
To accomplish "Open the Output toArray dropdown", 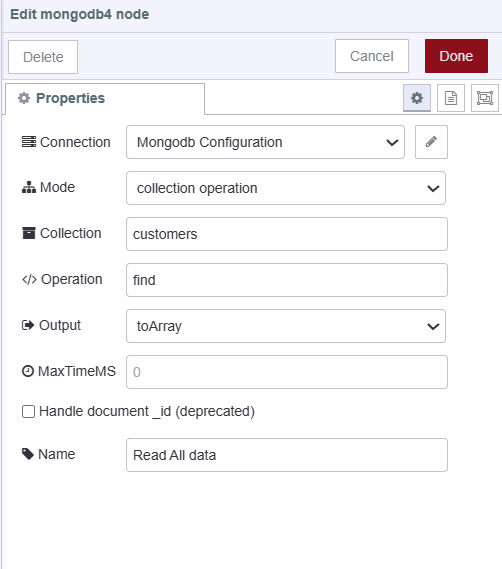I will point(286,326).
